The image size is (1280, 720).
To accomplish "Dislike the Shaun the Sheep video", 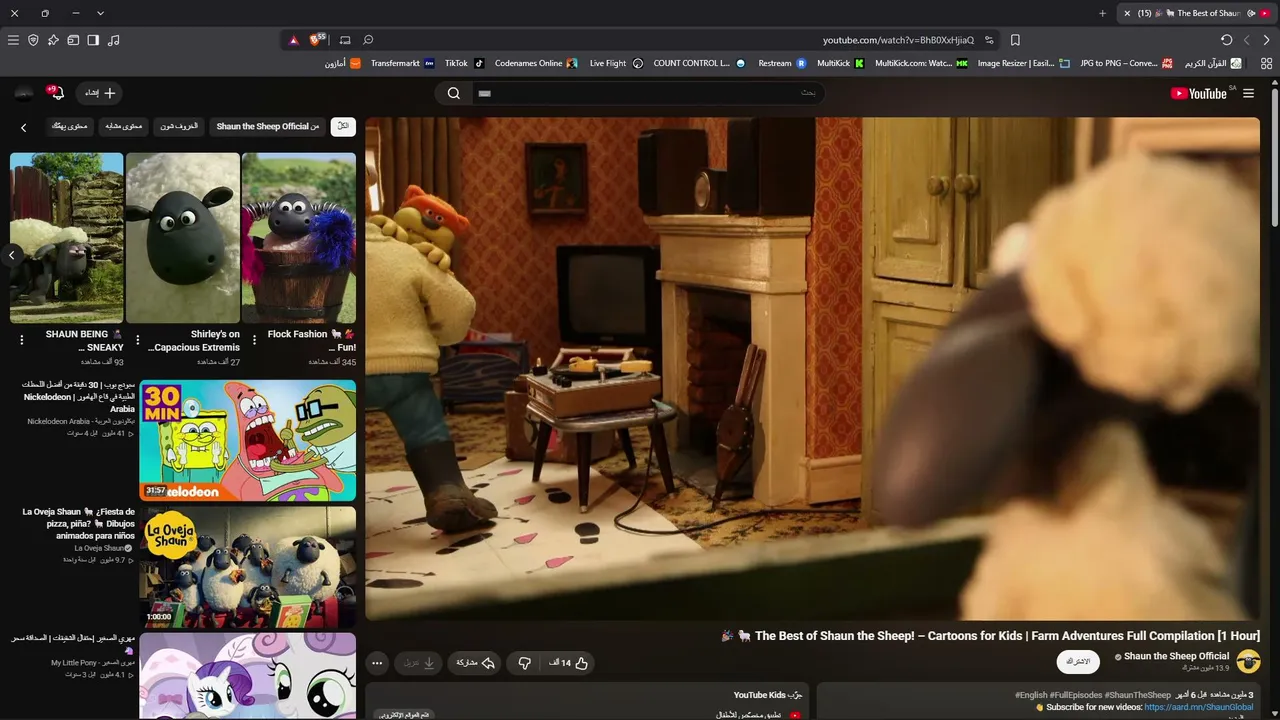I will pos(524,662).
